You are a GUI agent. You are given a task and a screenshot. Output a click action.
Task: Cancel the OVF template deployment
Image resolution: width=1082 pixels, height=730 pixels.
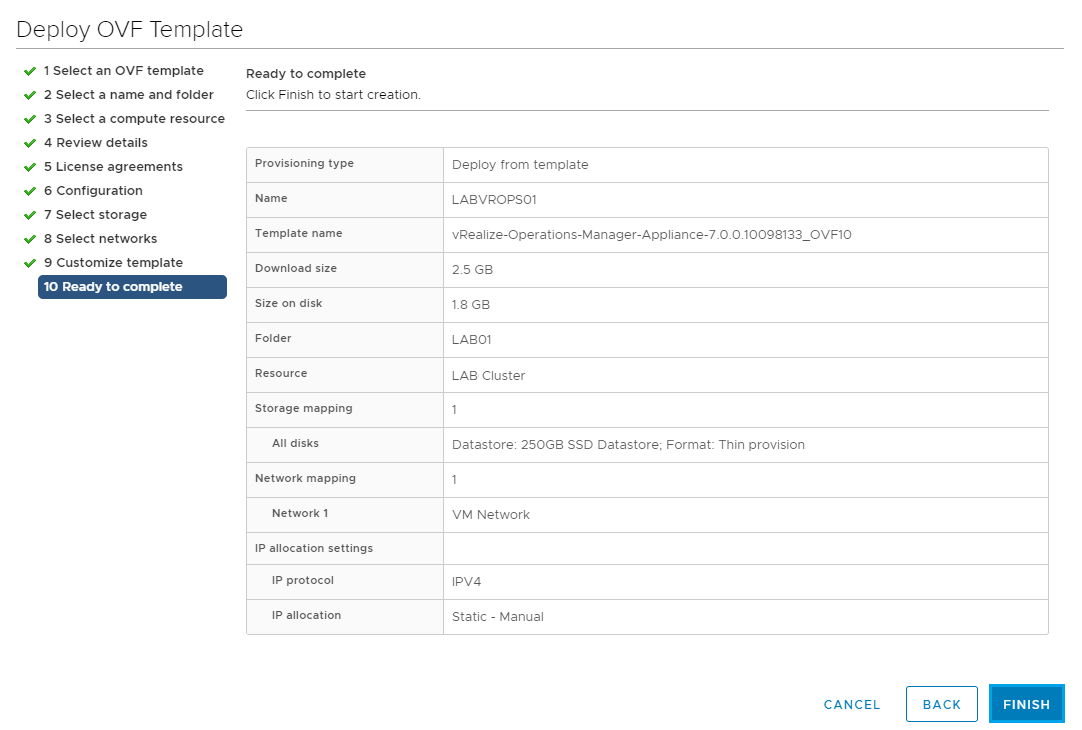pos(851,704)
